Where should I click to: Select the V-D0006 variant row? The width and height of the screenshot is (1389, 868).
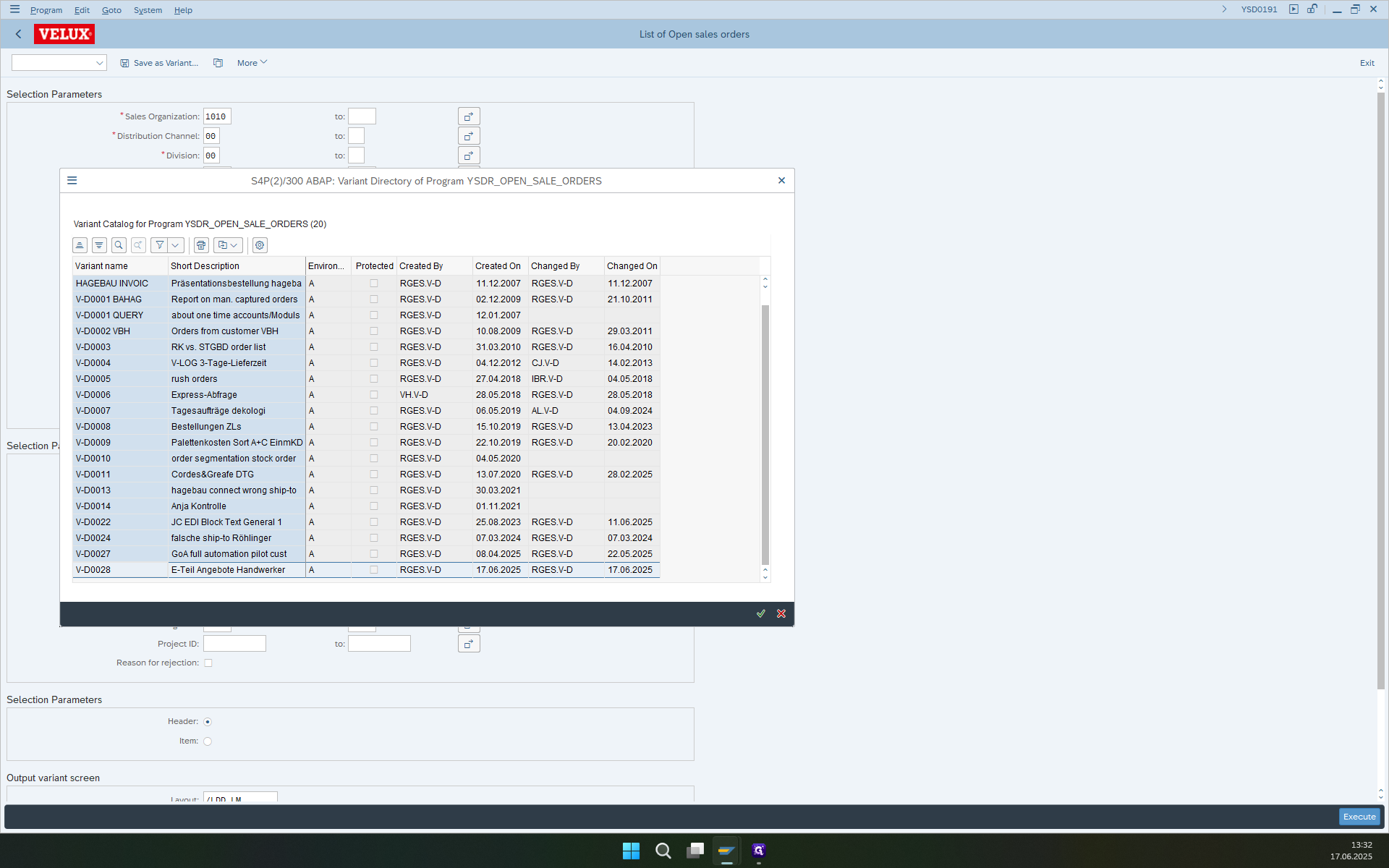(x=366, y=395)
